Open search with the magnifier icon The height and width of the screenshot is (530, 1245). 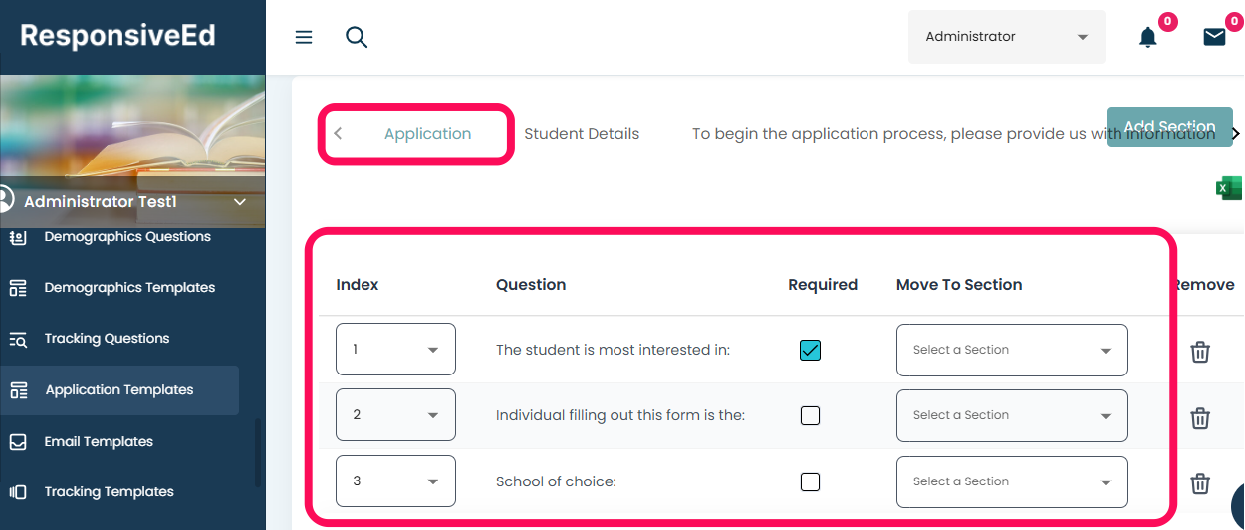click(356, 37)
